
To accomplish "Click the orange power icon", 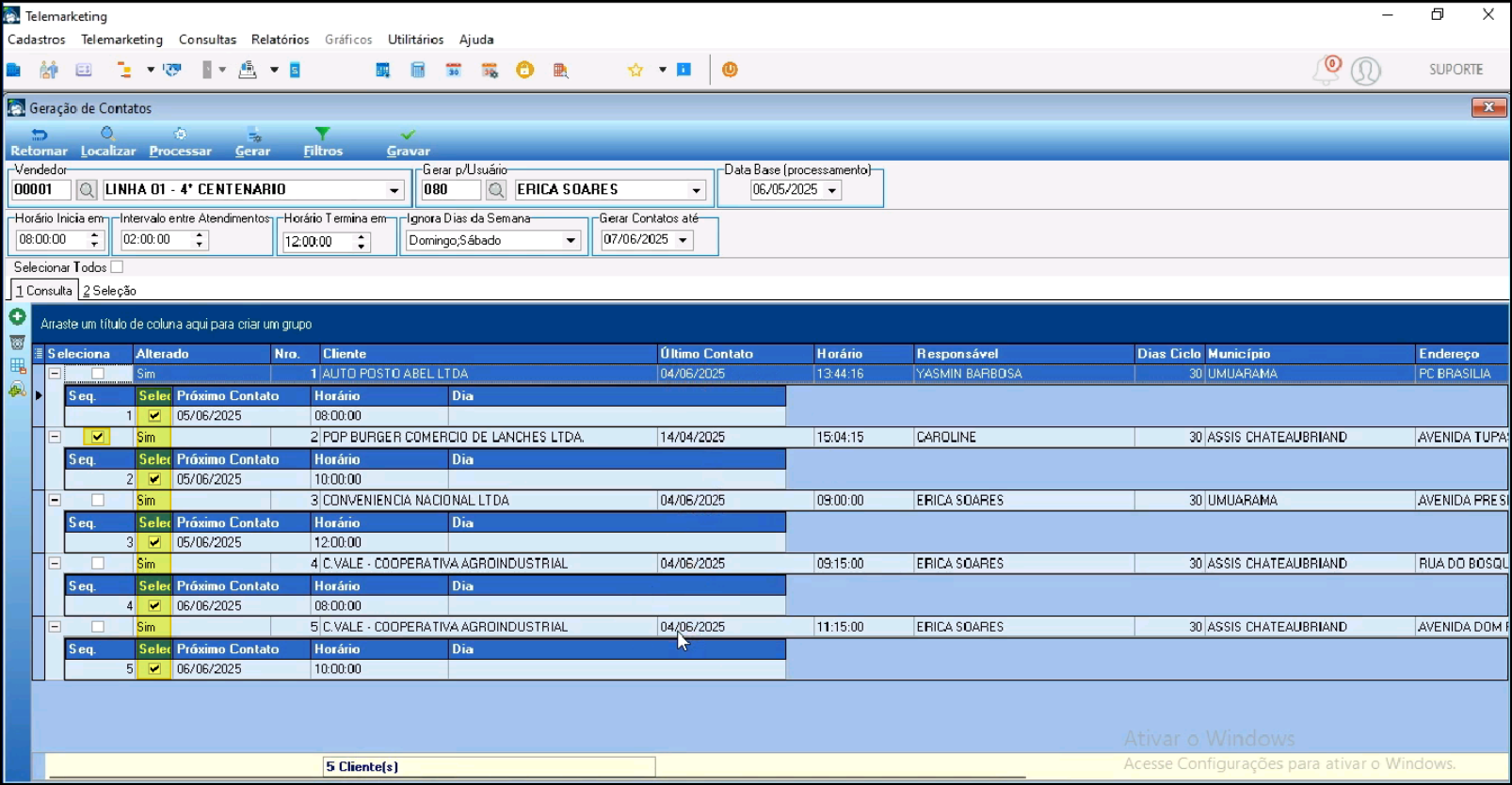I will pyautogui.click(x=730, y=70).
